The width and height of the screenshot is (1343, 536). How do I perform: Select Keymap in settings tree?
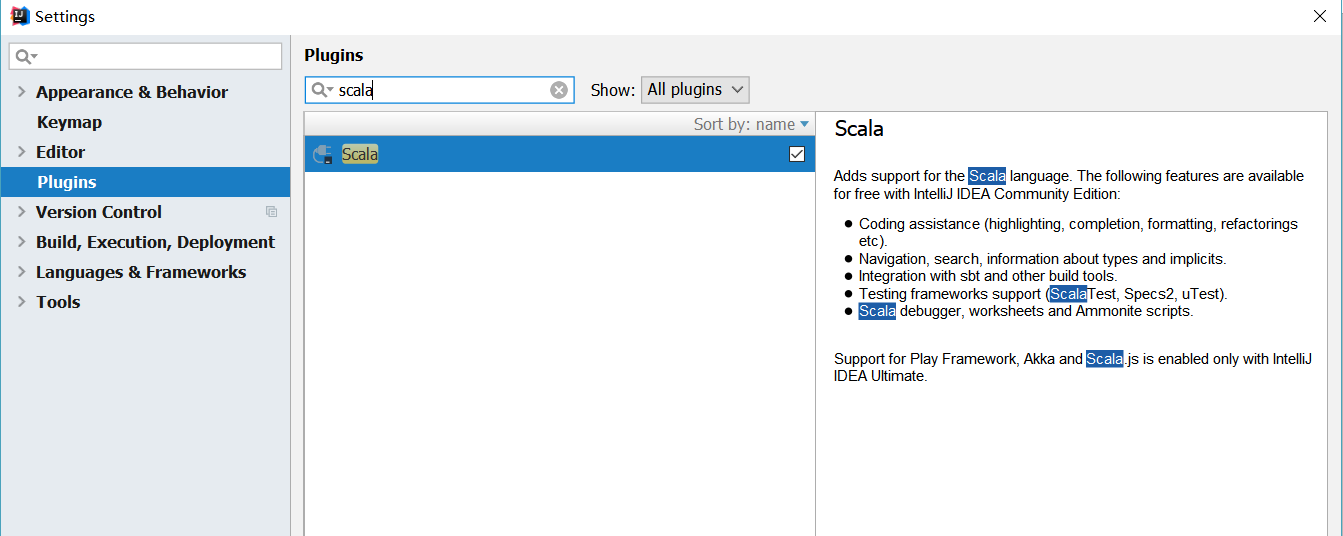[69, 122]
